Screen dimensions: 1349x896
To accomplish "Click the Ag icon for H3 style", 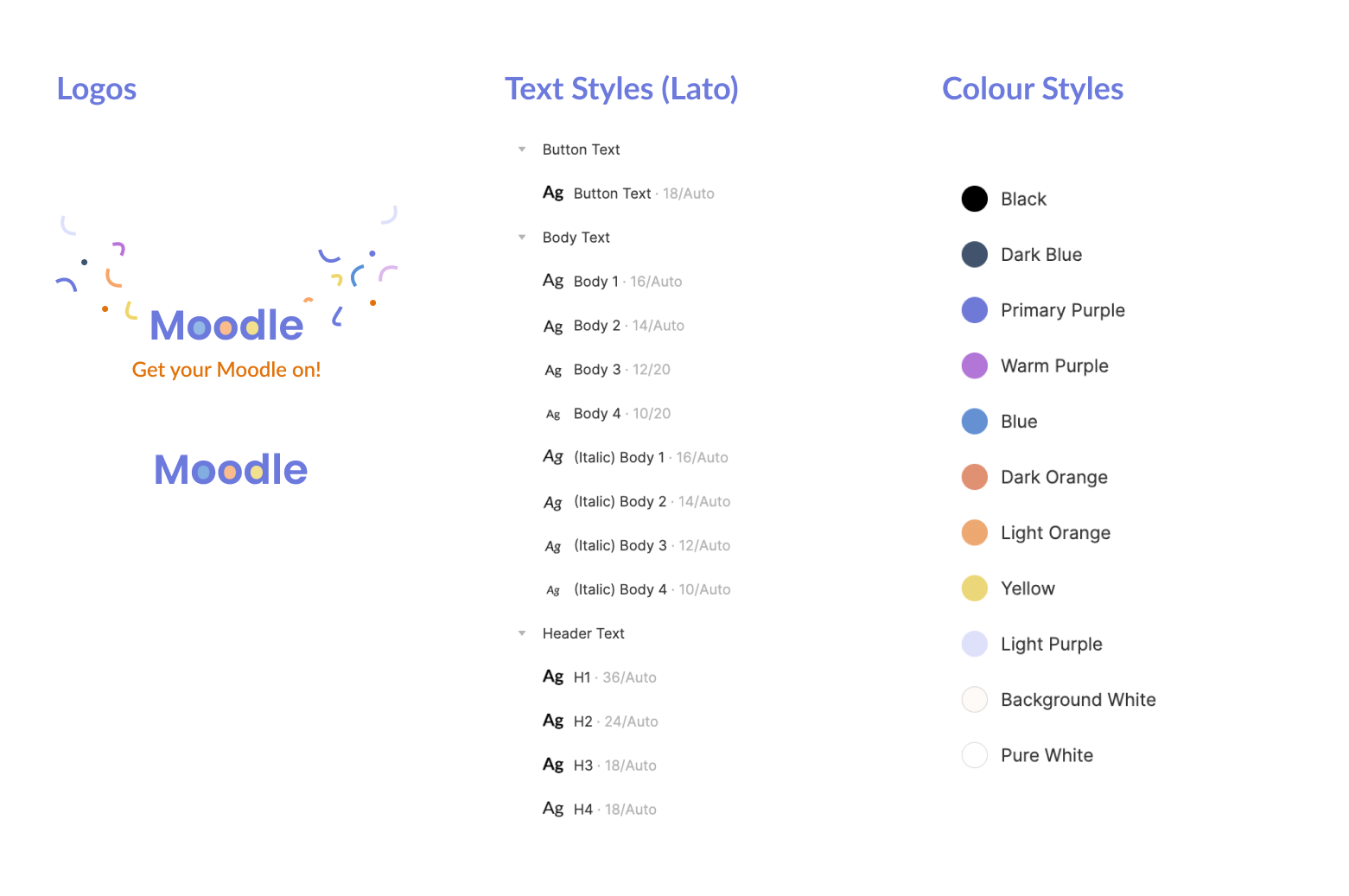I will [553, 765].
